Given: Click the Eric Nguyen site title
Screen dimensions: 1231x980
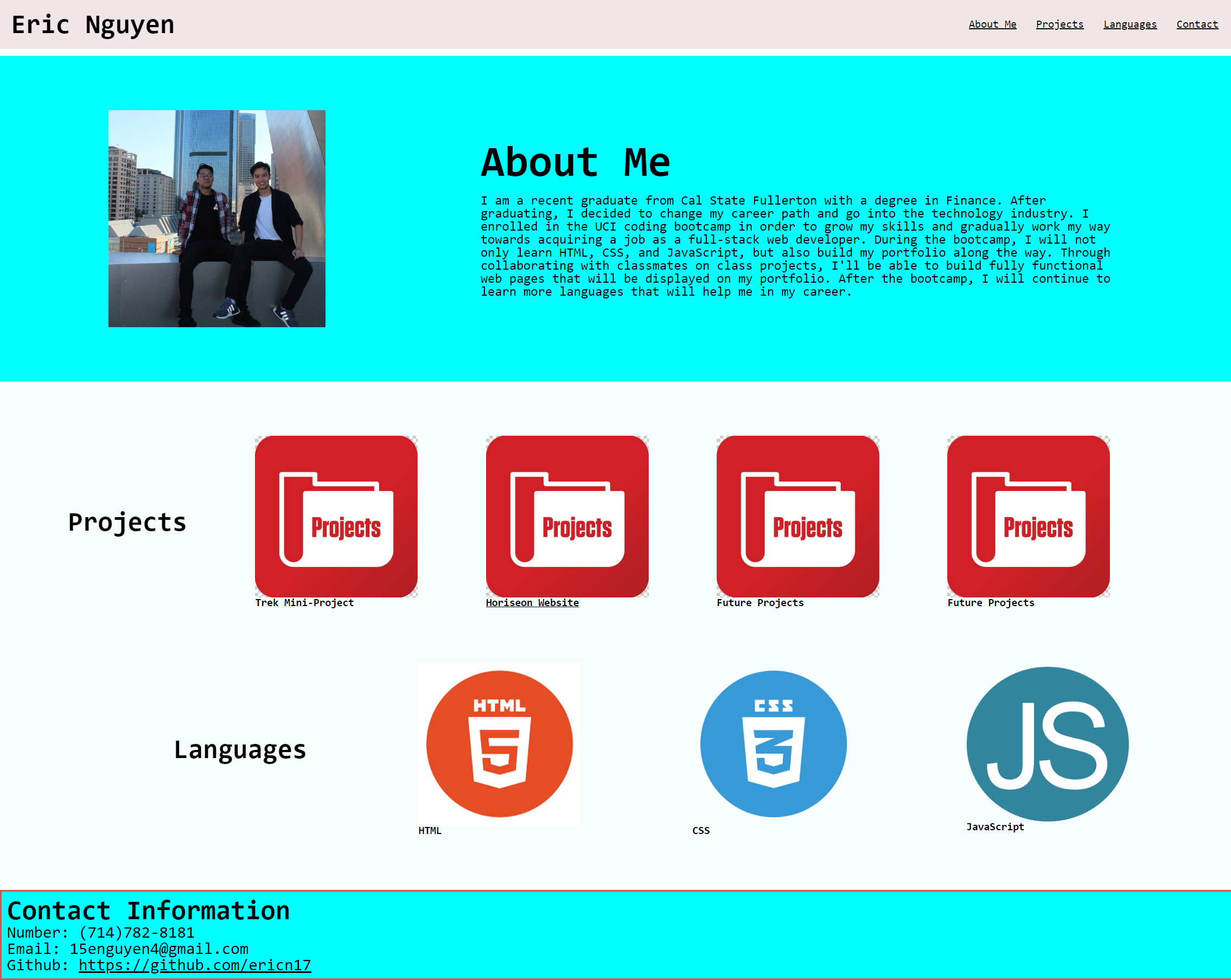Looking at the screenshot, I should (x=94, y=24).
